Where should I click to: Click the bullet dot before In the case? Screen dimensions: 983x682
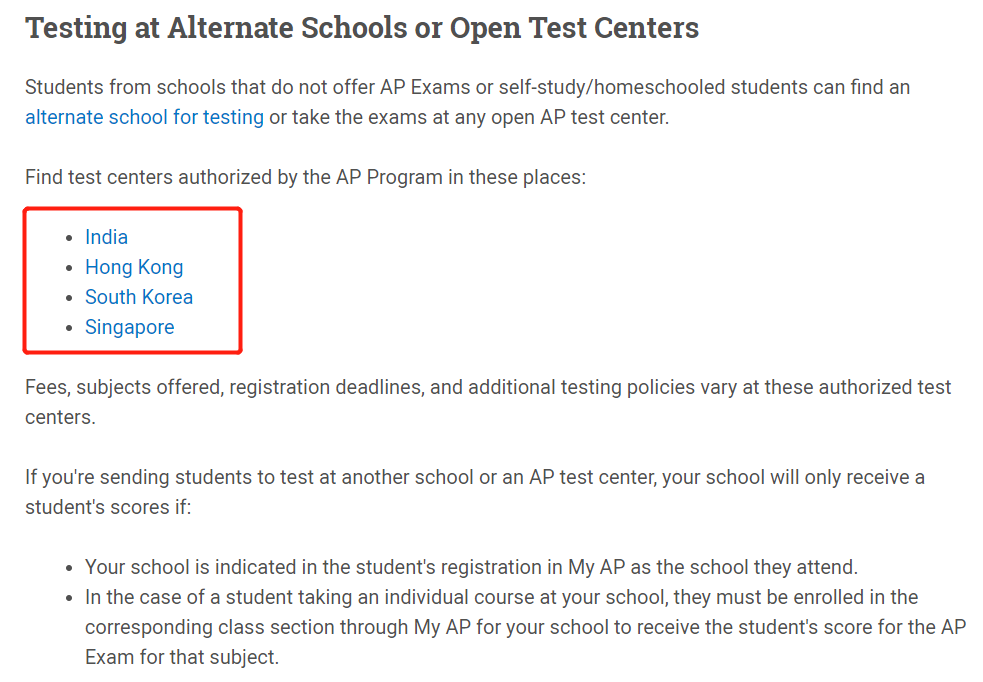click(x=69, y=599)
